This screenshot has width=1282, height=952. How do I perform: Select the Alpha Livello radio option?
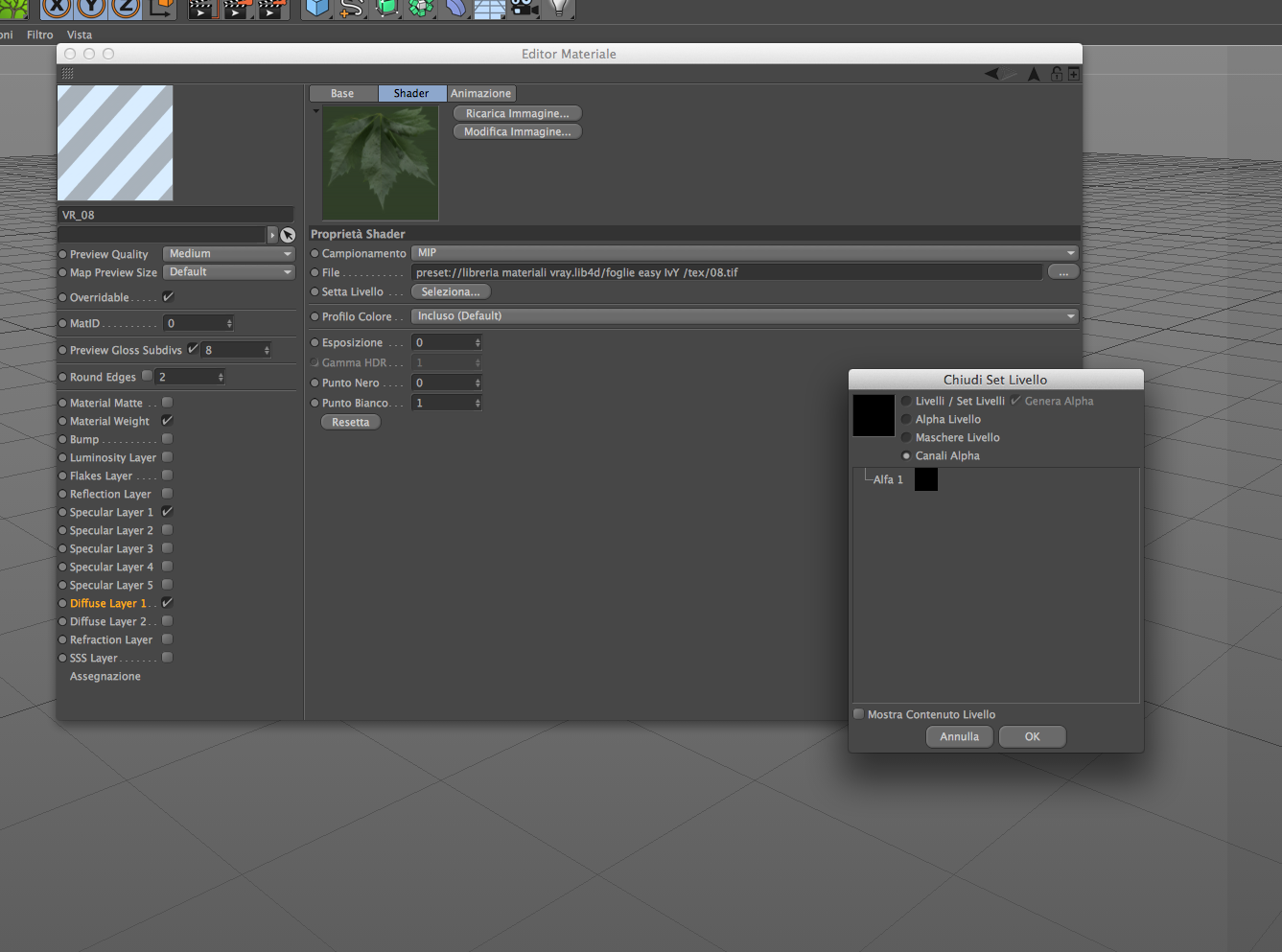pos(906,419)
